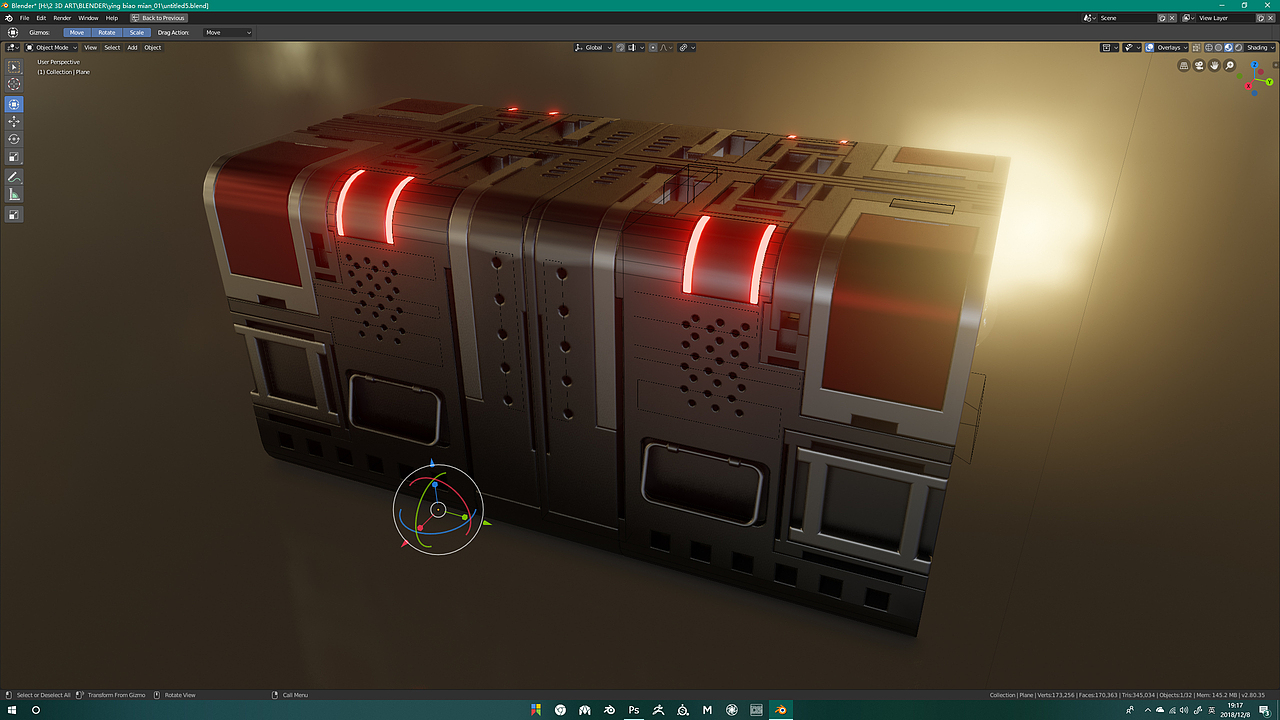Open the Object menu in the viewport header
This screenshot has height=720, width=1280.
click(x=152, y=47)
